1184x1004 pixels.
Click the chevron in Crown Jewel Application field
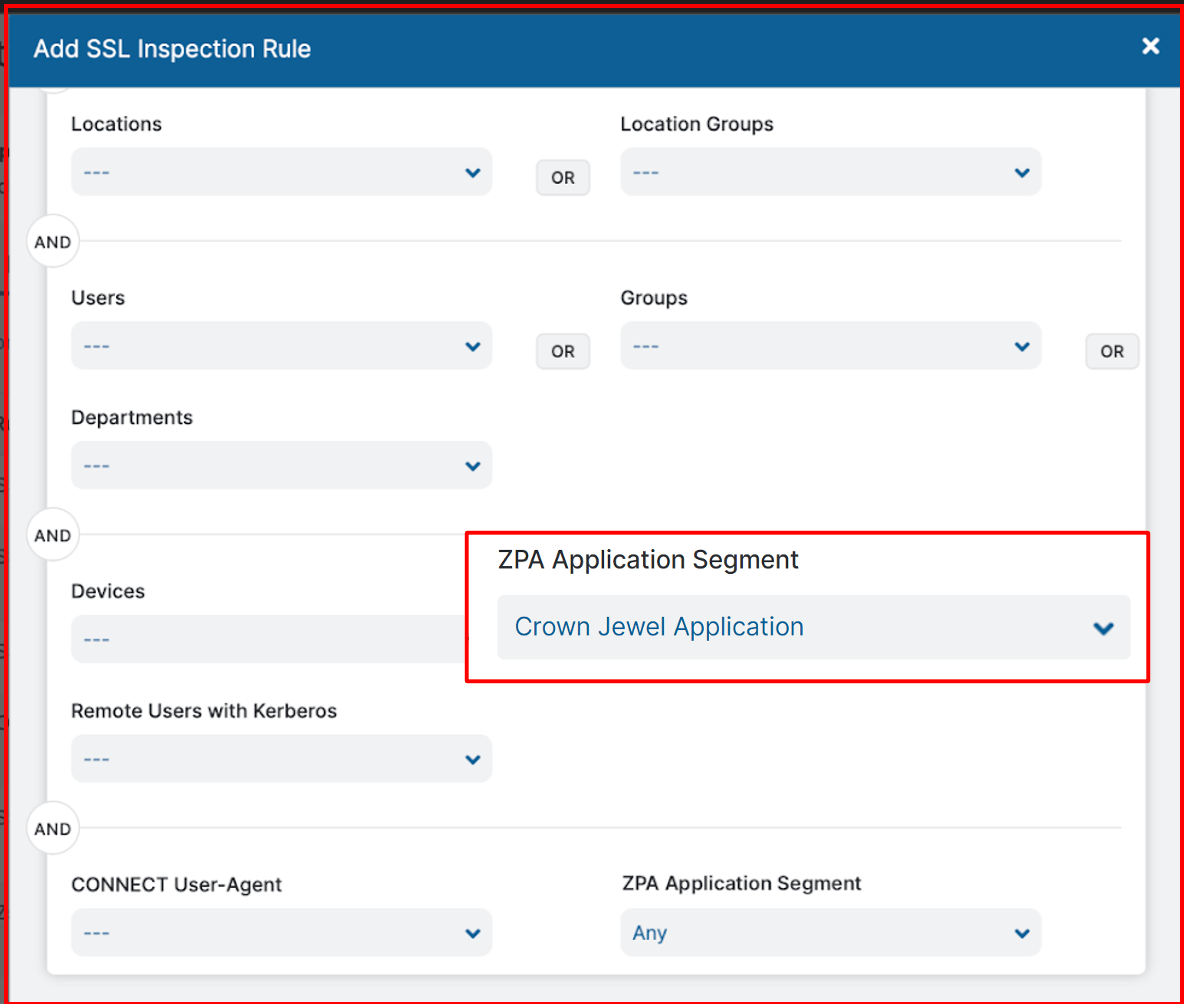pos(1103,628)
